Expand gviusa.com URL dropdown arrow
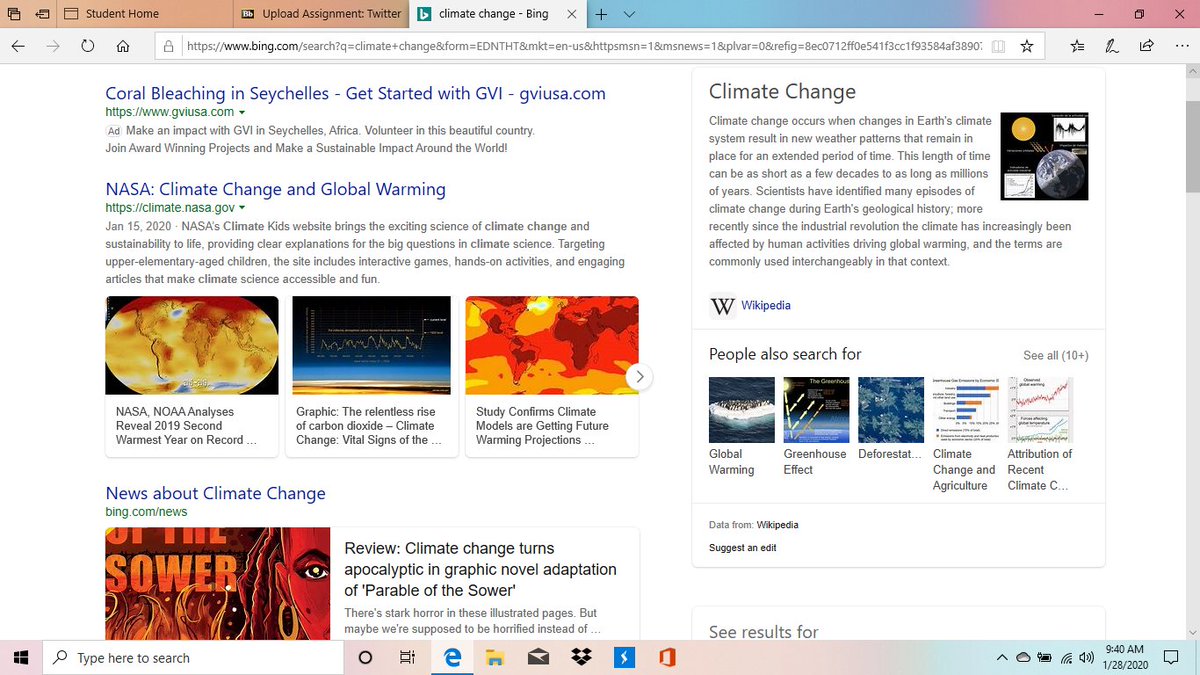The image size is (1200, 675). click(242, 112)
